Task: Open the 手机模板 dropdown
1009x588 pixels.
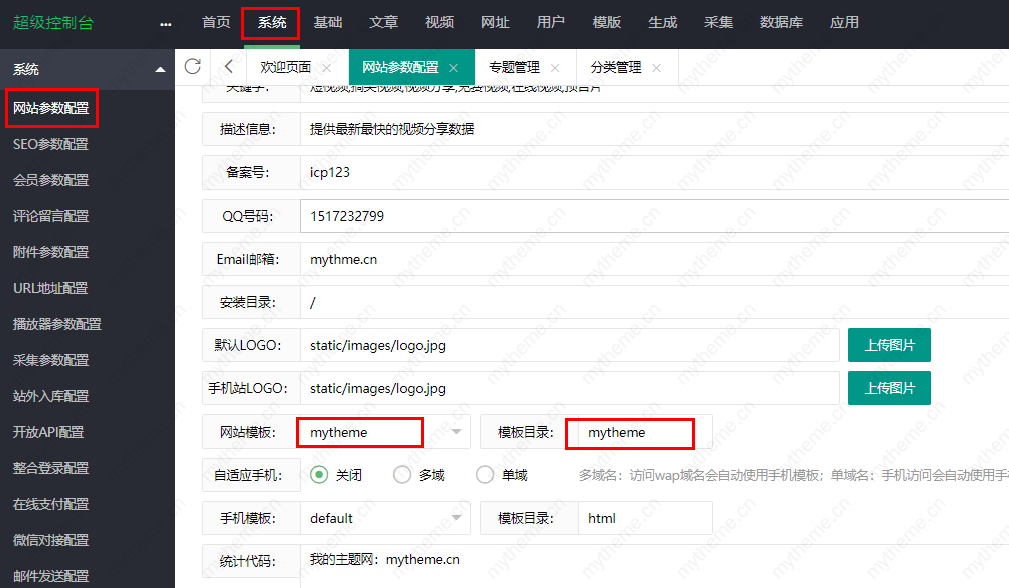Action: (x=457, y=518)
